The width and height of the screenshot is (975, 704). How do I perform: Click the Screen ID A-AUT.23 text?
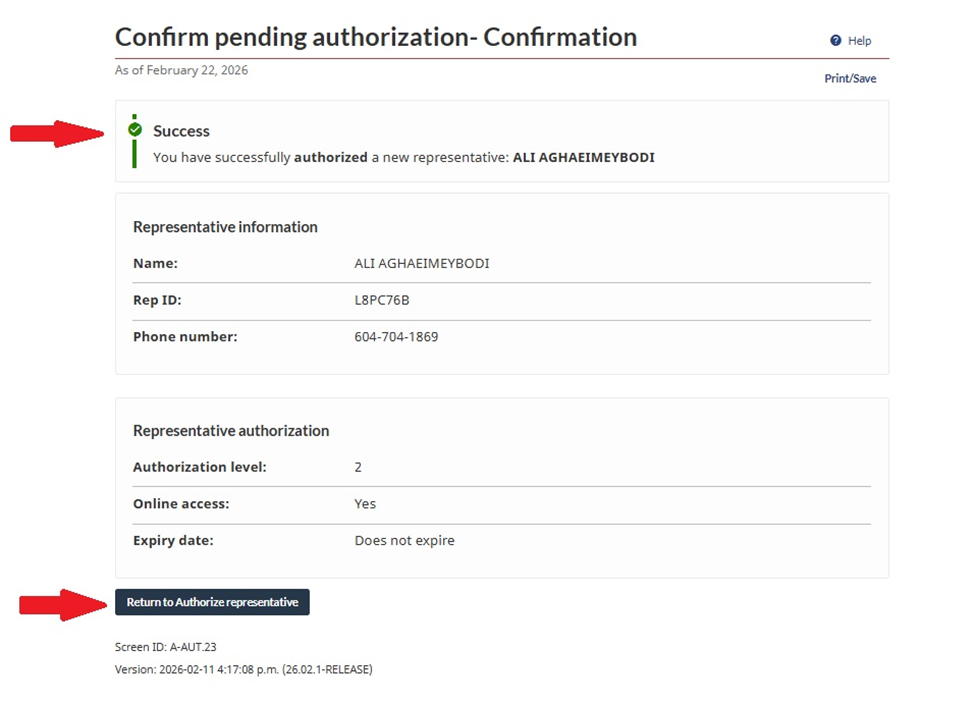pos(166,647)
